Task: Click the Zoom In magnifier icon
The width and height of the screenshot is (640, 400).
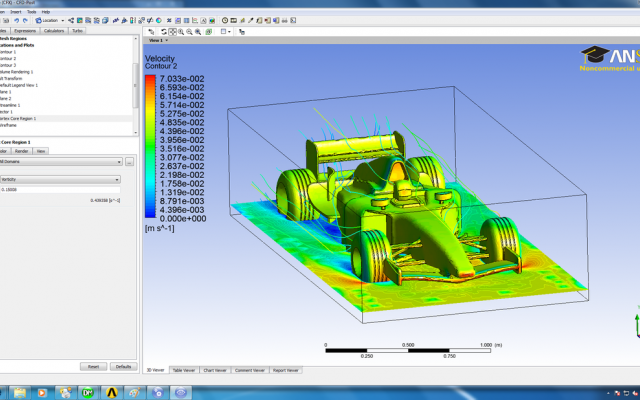Action: (181, 32)
